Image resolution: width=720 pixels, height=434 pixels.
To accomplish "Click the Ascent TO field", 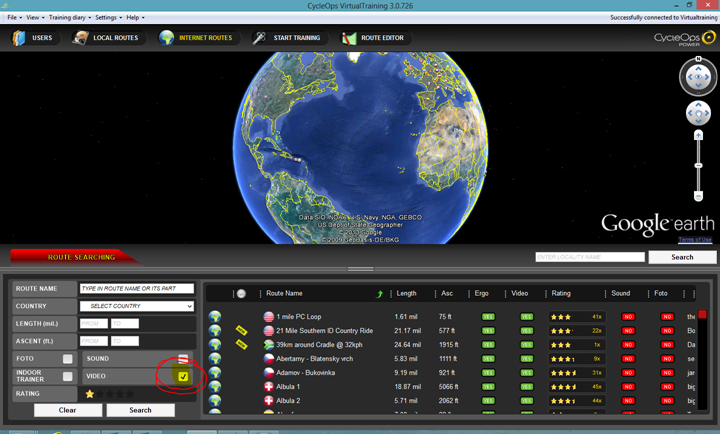I will 124,341.
